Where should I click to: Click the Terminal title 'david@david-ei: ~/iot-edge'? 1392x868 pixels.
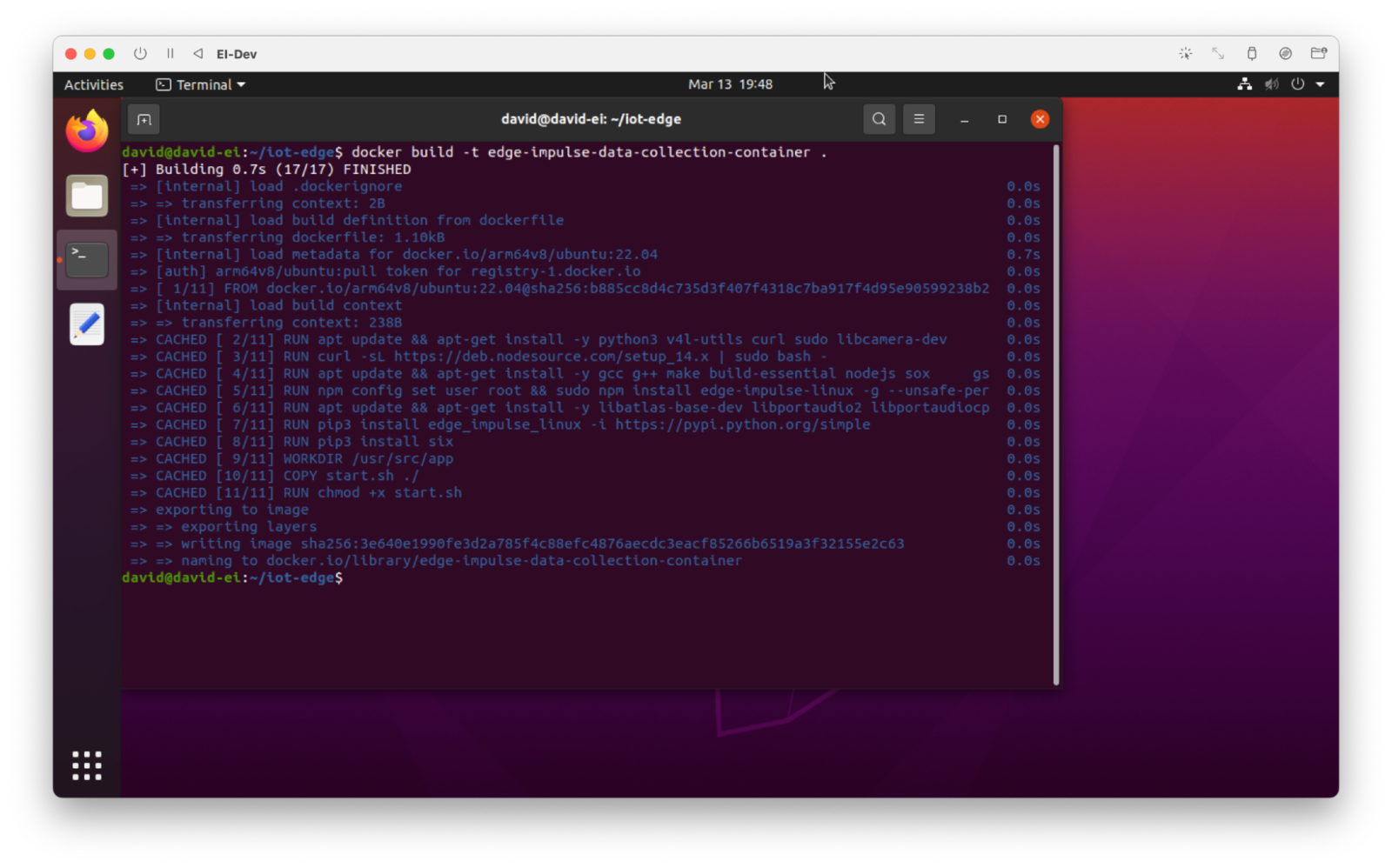(x=591, y=119)
